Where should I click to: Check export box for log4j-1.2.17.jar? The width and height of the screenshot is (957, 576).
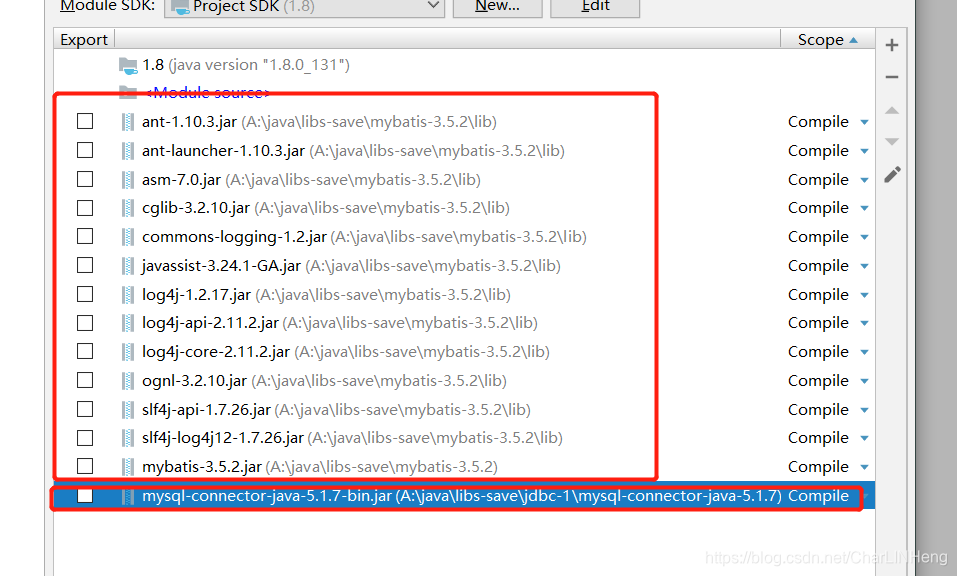(x=85, y=294)
